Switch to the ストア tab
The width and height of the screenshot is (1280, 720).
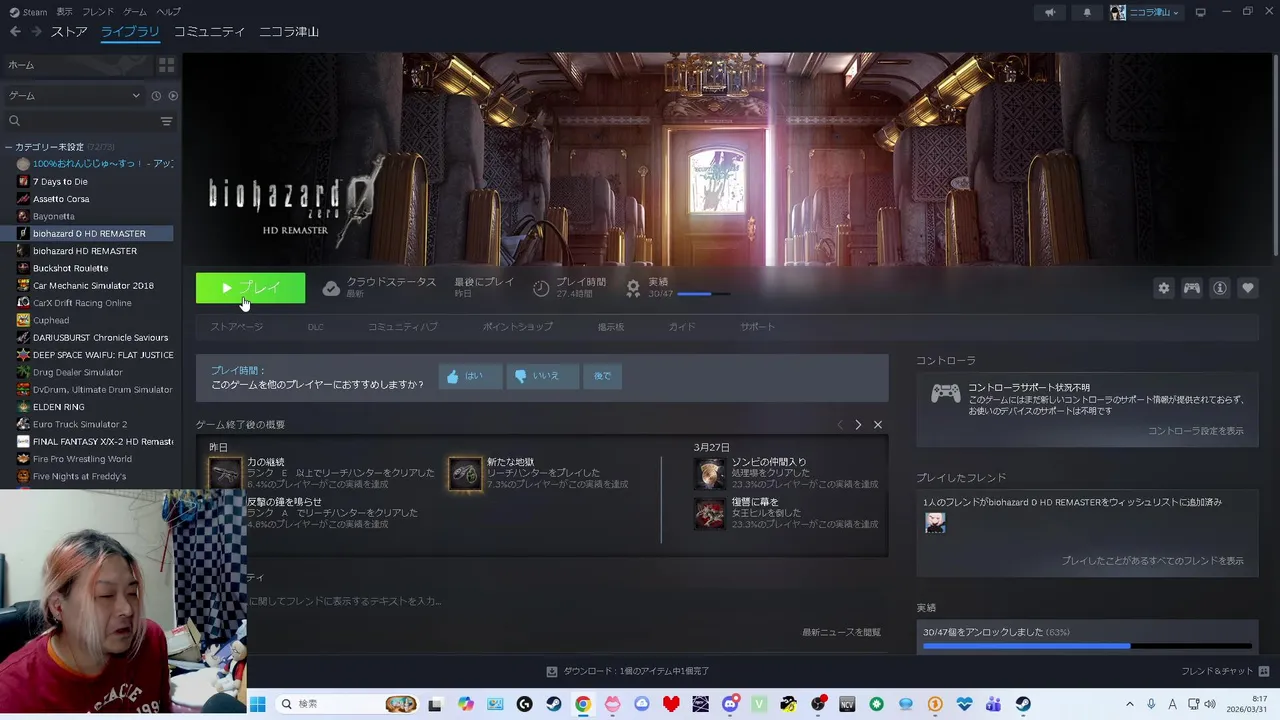click(x=69, y=32)
